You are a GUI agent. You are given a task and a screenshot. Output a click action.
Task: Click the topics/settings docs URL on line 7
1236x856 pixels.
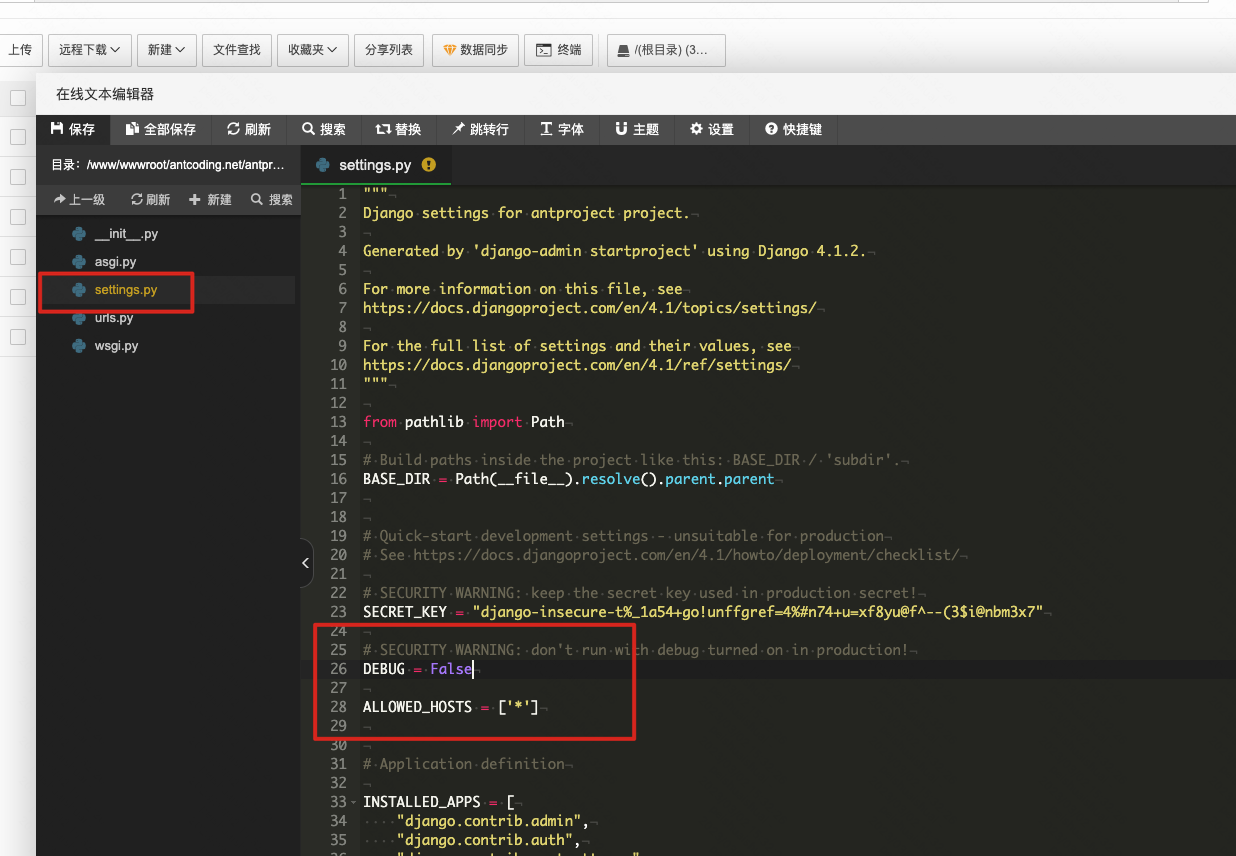[590, 308]
